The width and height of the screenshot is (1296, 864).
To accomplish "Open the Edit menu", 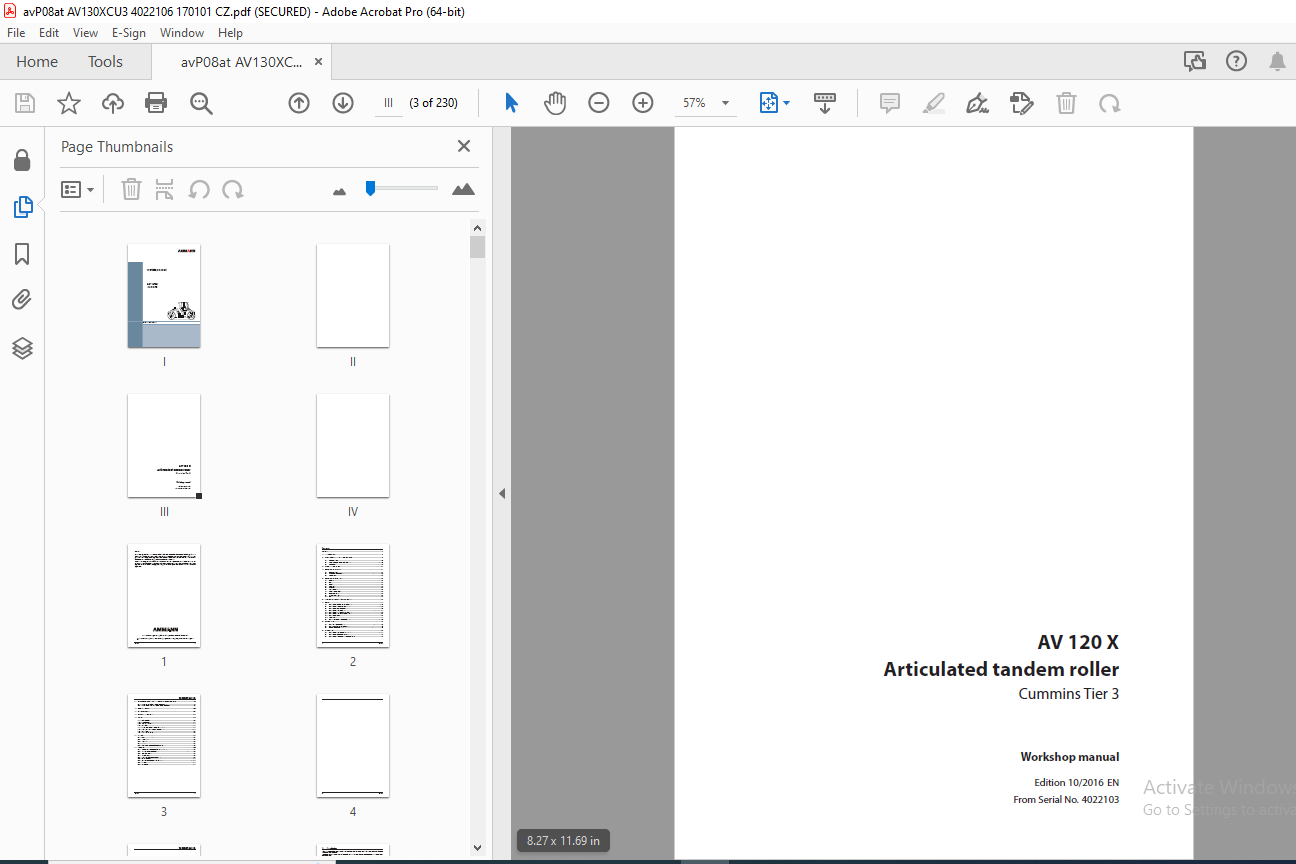I will click(x=49, y=33).
